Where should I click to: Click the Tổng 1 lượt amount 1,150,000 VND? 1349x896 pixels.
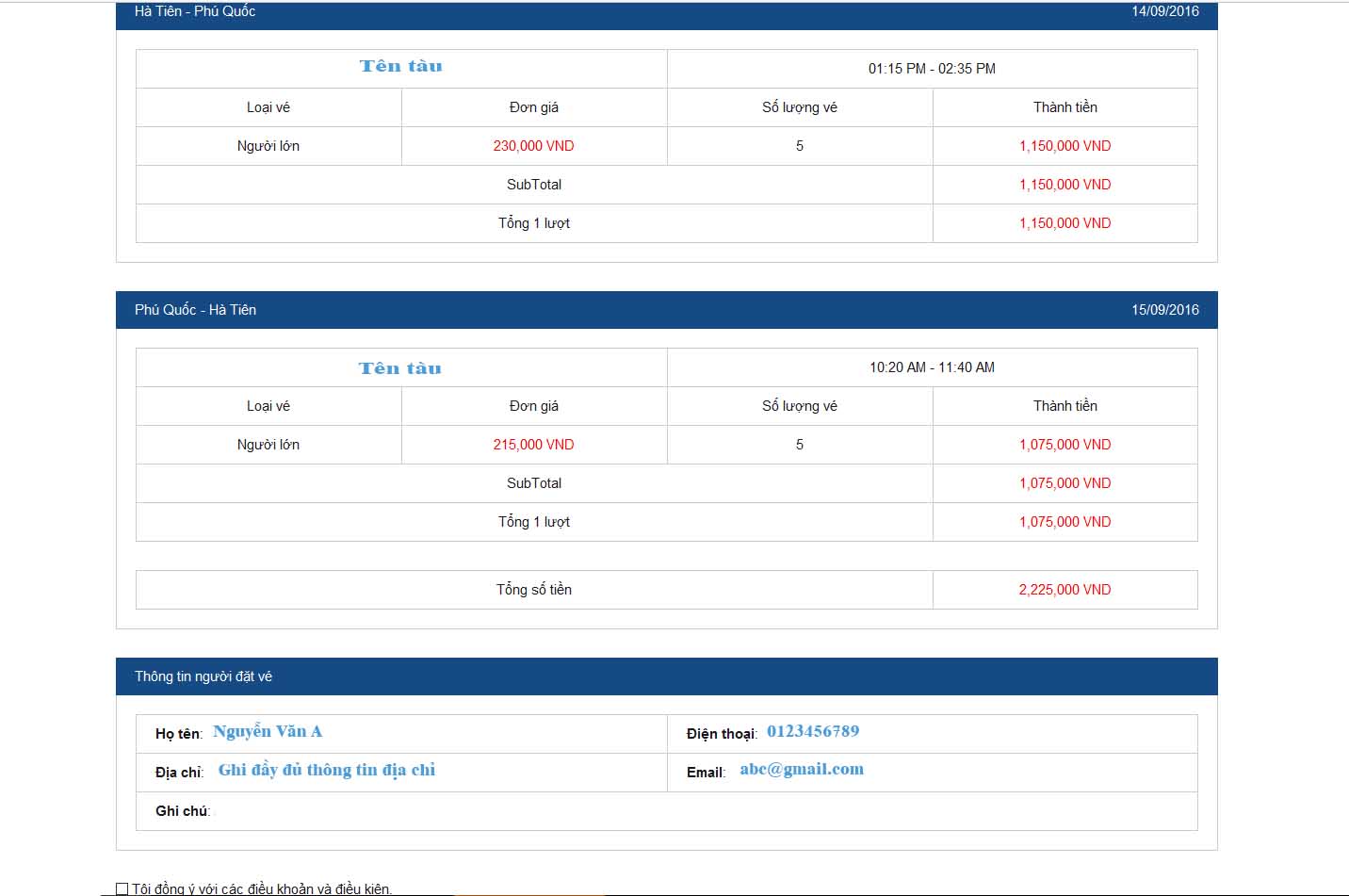click(x=1065, y=223)
